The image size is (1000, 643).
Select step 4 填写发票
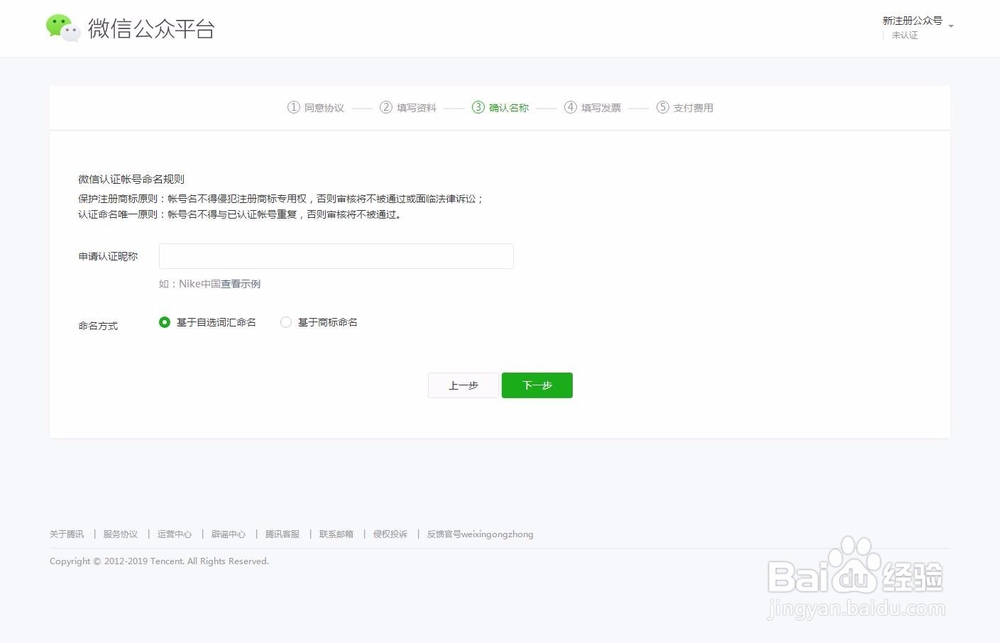[592, 107]
